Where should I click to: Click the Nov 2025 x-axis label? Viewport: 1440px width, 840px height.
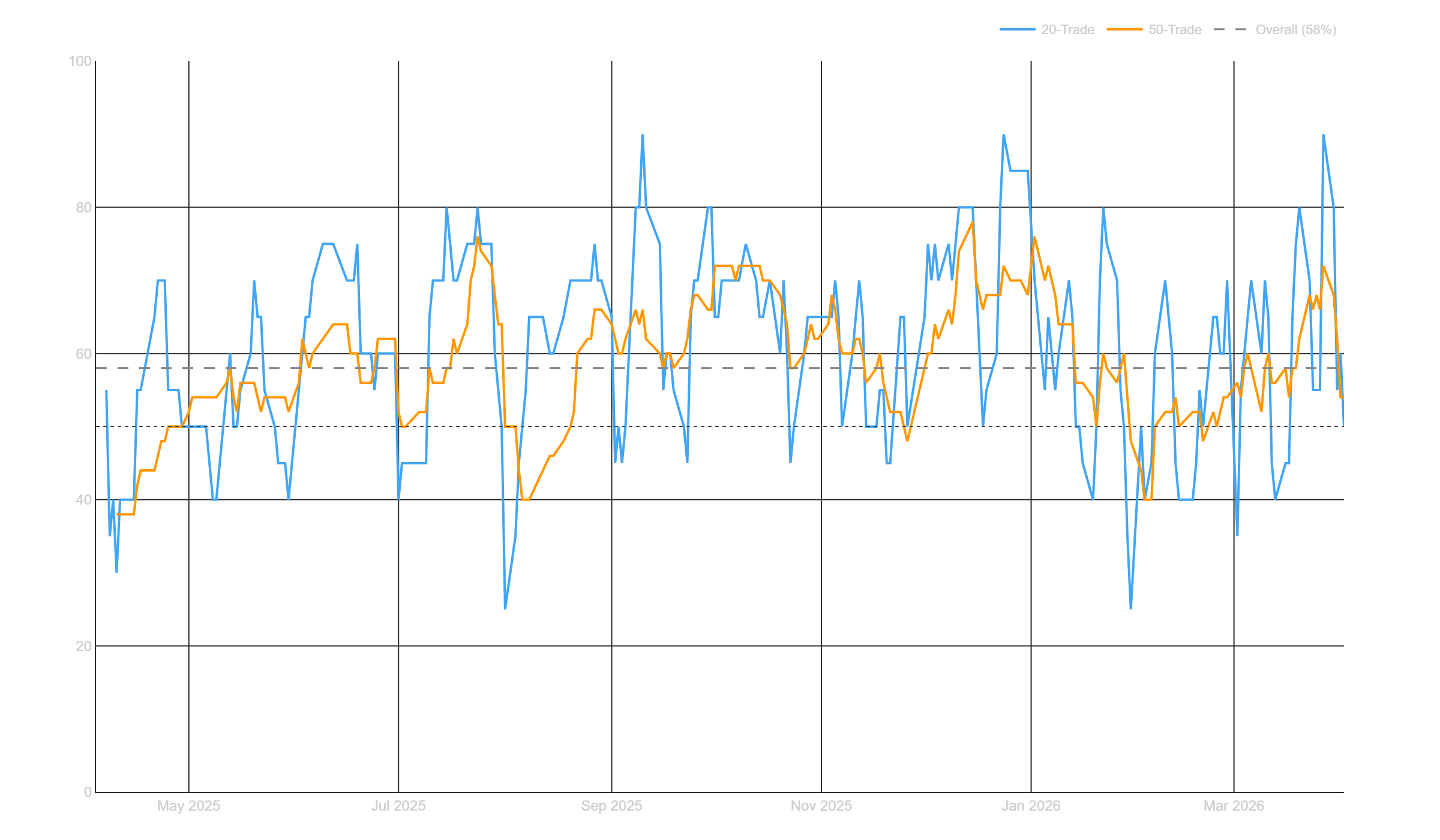click(821, 806)
